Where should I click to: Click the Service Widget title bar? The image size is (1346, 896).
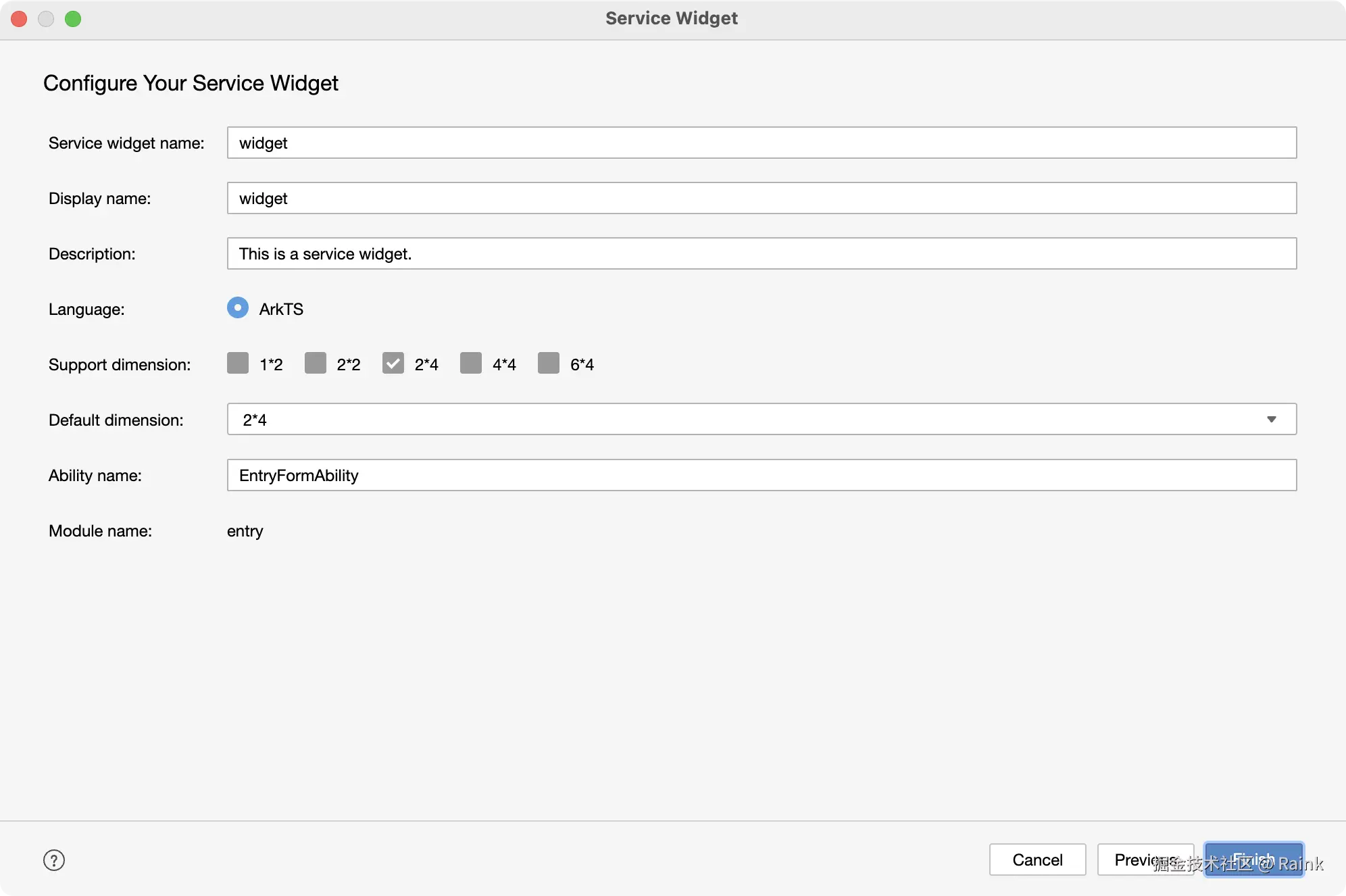click(x=672, y=18)
